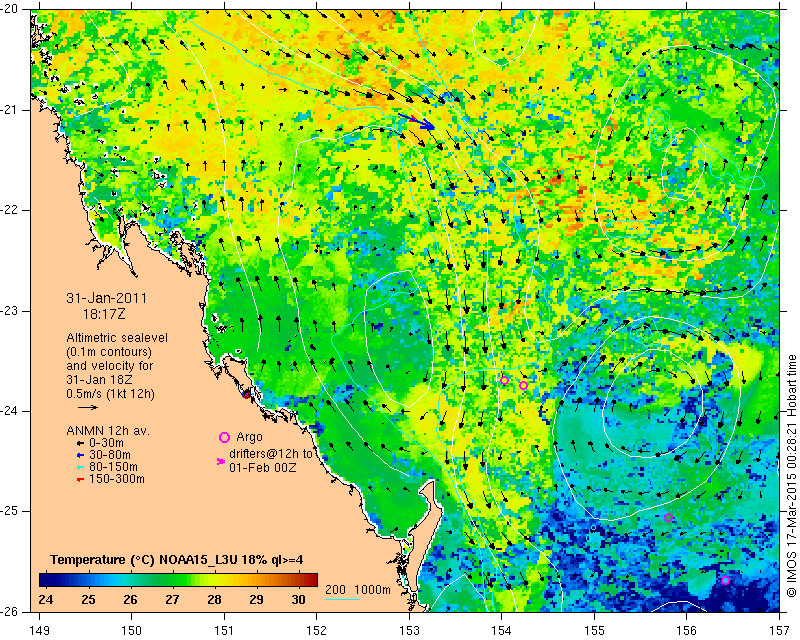
Task: Click the longitude axis label '152'
Action: 317,631
